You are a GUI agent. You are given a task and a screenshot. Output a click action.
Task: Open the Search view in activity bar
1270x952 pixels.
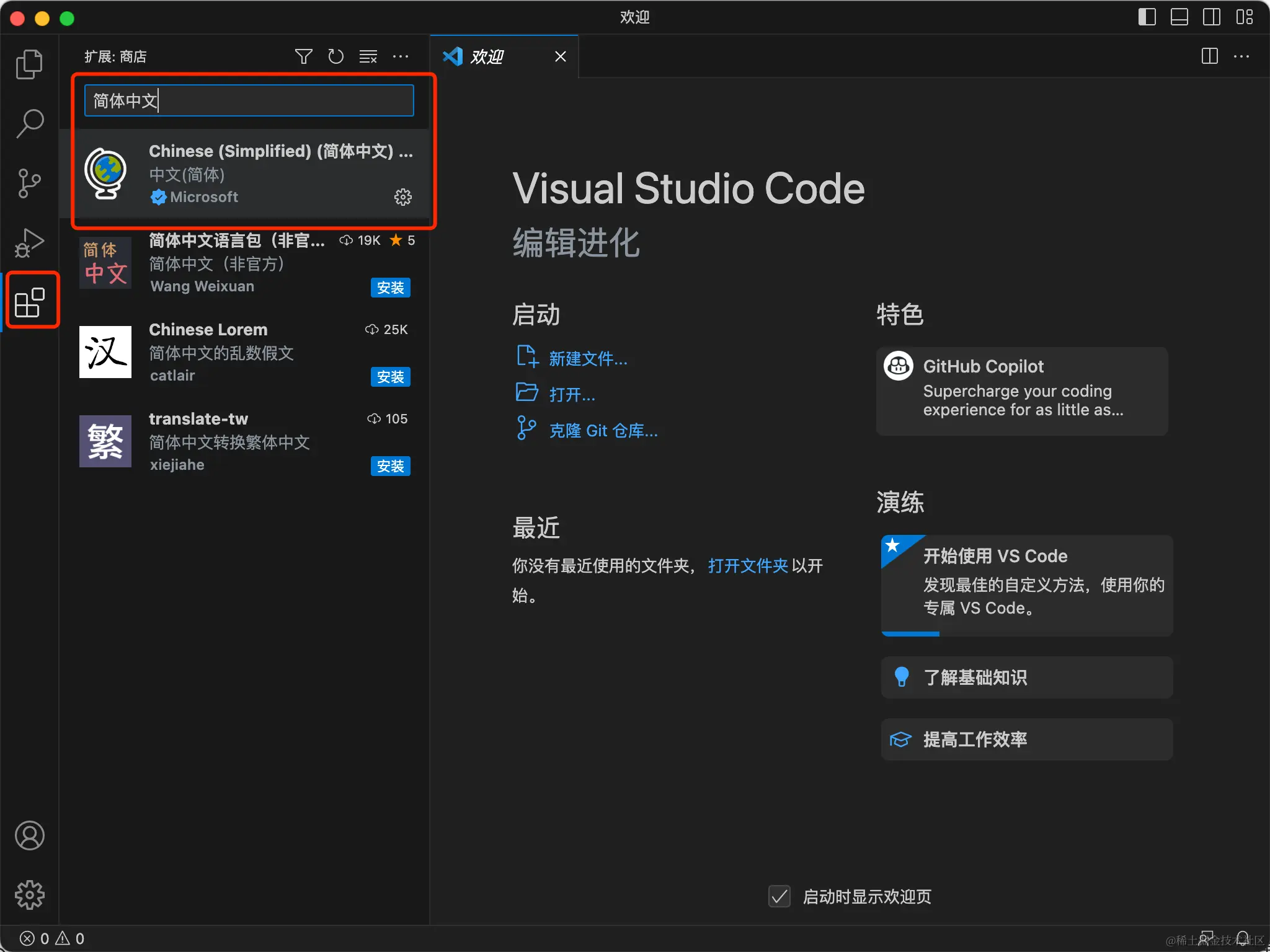(29, 123)
